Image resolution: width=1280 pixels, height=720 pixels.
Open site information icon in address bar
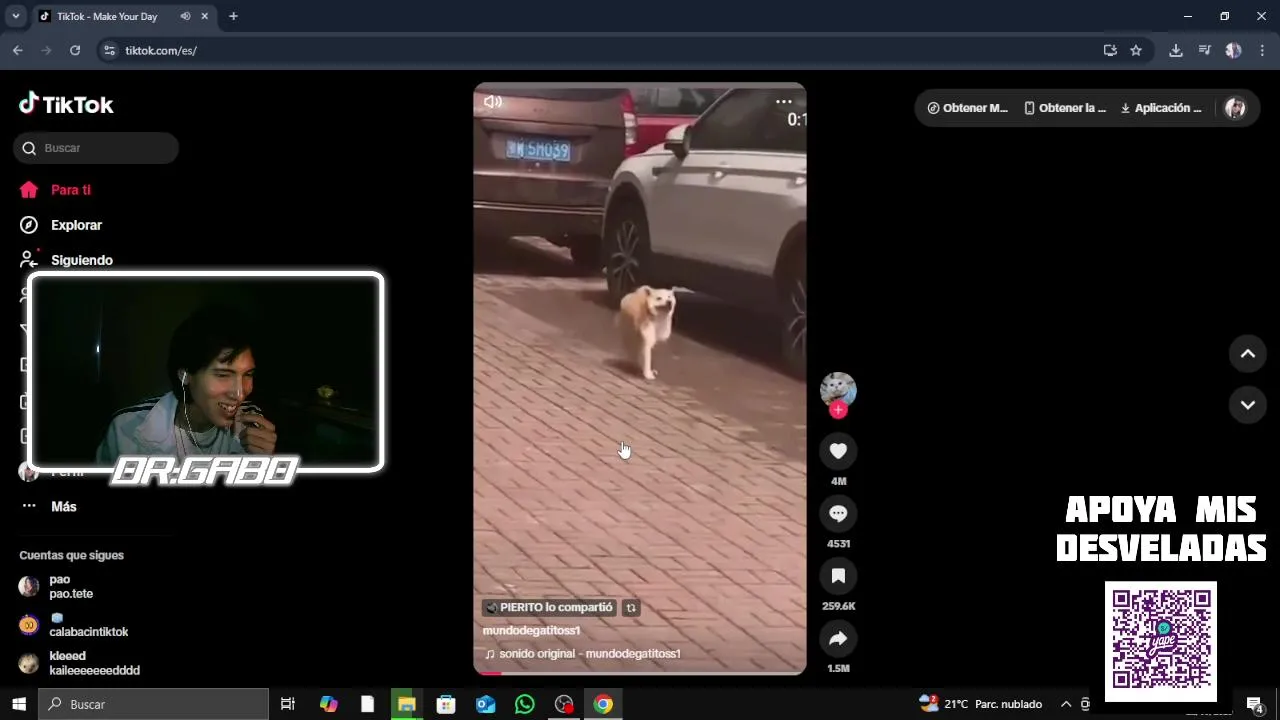tap(110, 50)
